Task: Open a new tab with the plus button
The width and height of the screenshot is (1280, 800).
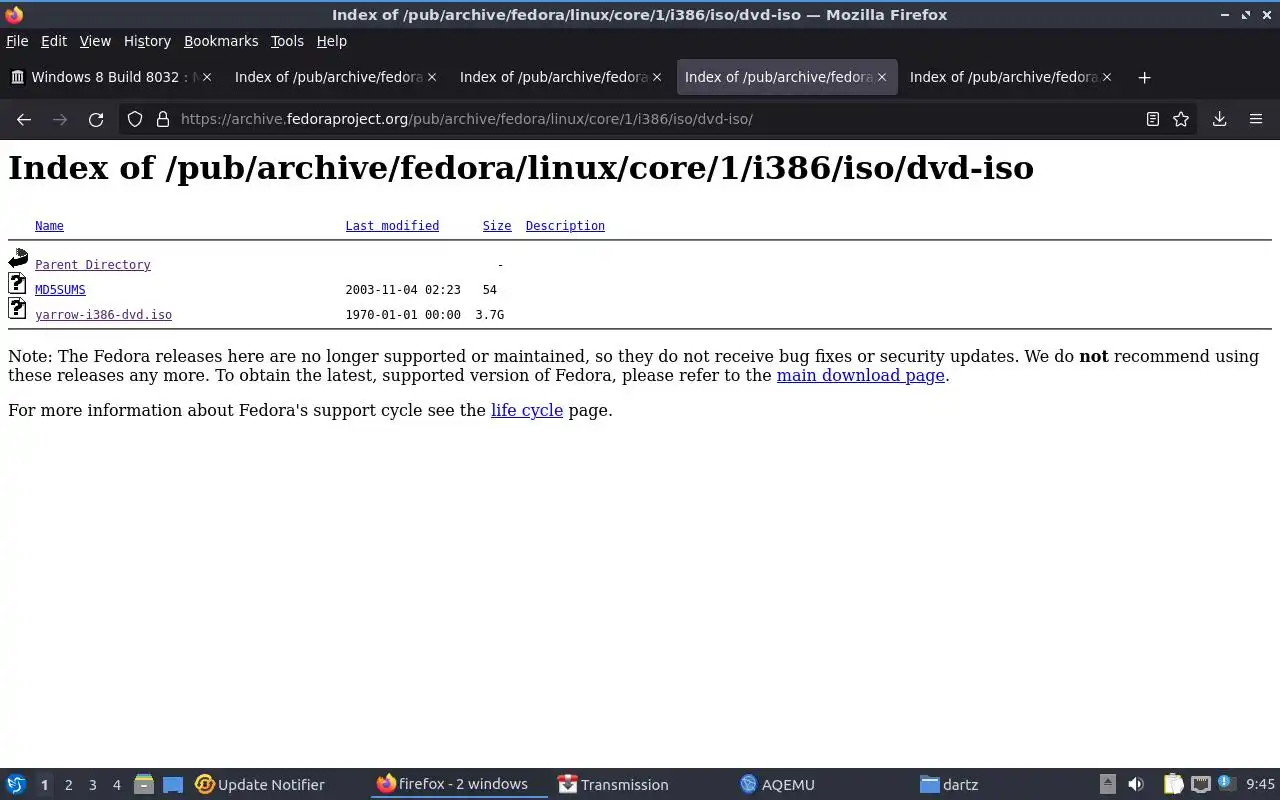Action: tap(1144, 77)
